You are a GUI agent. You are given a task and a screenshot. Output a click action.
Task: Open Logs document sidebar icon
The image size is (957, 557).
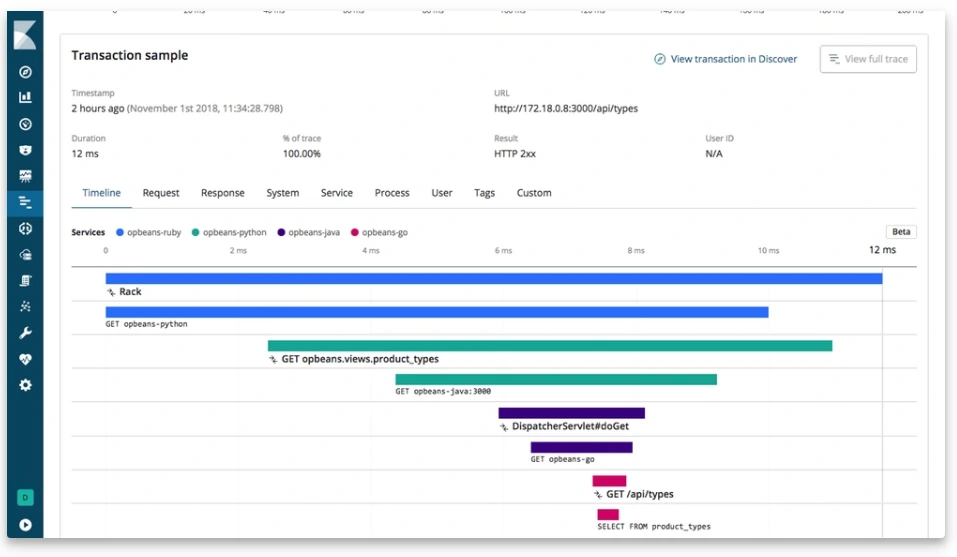tap(25, 281)
